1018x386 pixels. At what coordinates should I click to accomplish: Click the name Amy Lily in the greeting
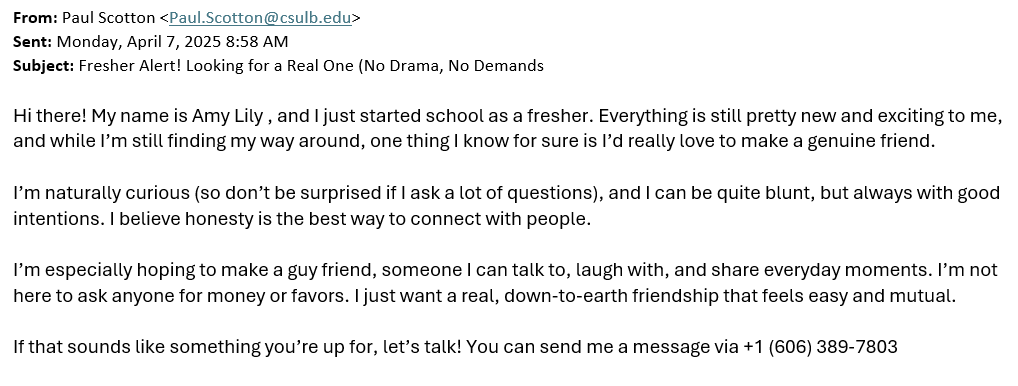tap(227, 116)
